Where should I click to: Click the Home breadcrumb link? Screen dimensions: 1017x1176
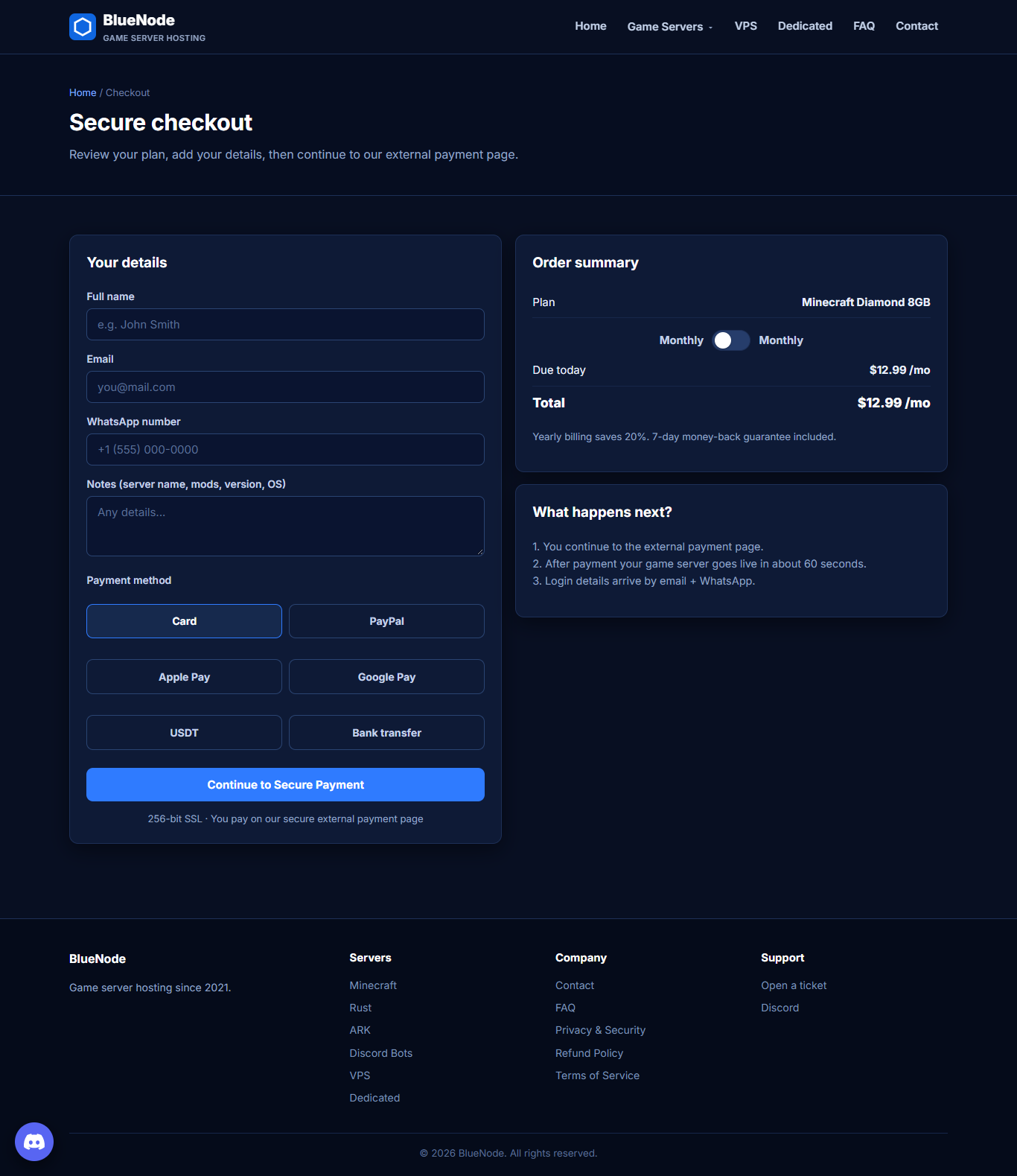[x=83, y=92]
